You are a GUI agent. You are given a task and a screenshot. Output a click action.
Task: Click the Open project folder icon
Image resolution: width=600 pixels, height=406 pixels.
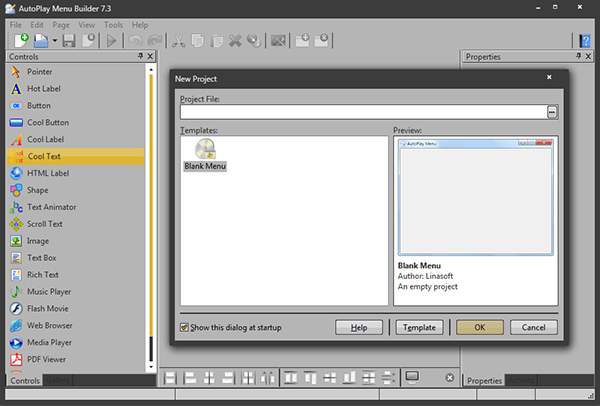click(x=41, y=40)
